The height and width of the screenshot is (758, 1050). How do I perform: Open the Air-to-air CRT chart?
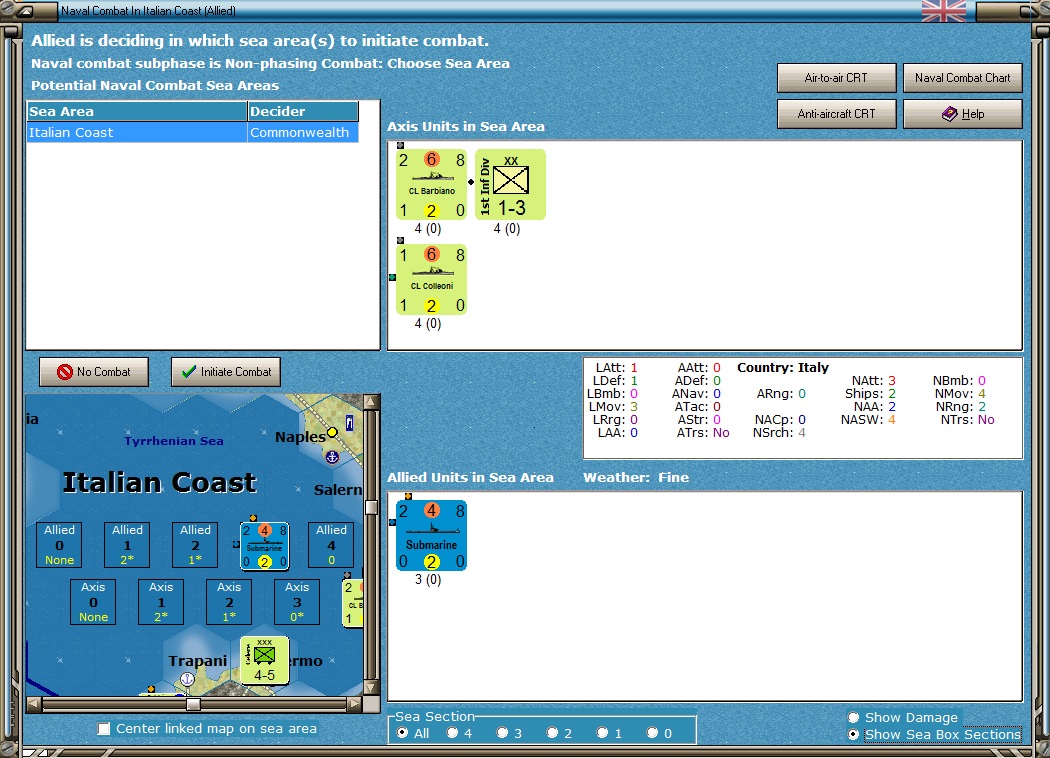click(x=836, y=78)
